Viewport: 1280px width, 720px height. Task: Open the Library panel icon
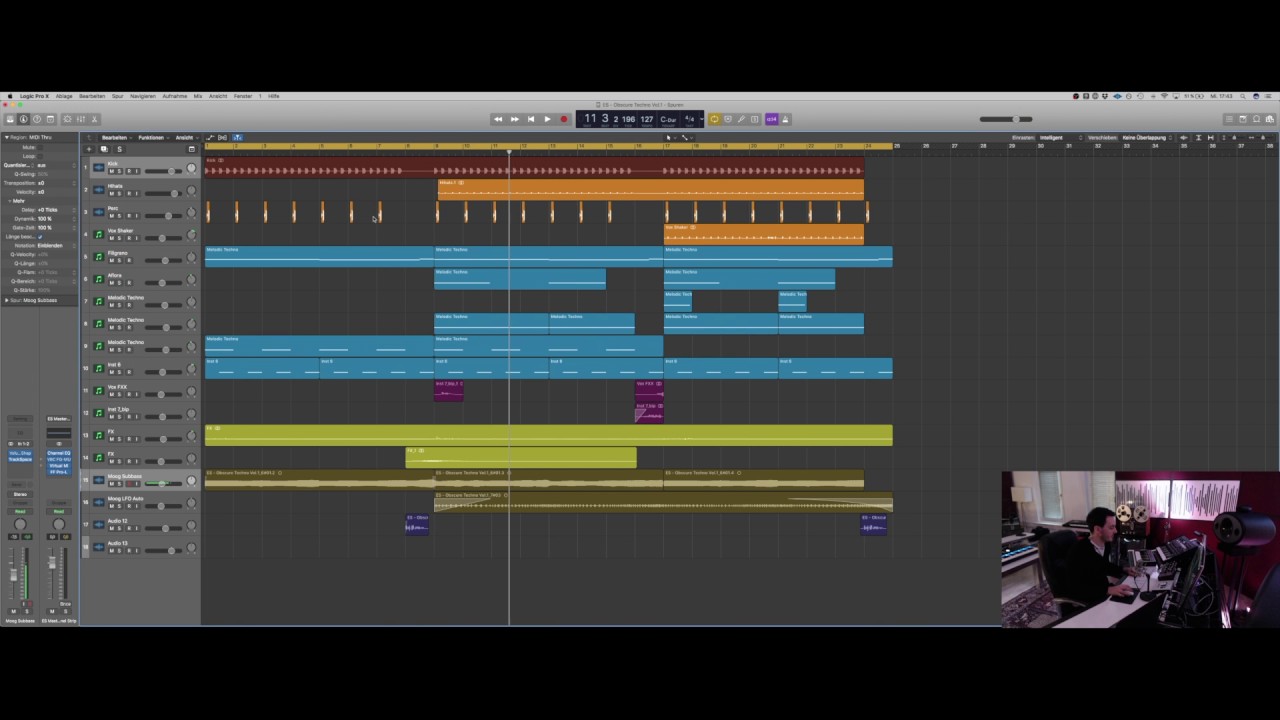point(10,119)
